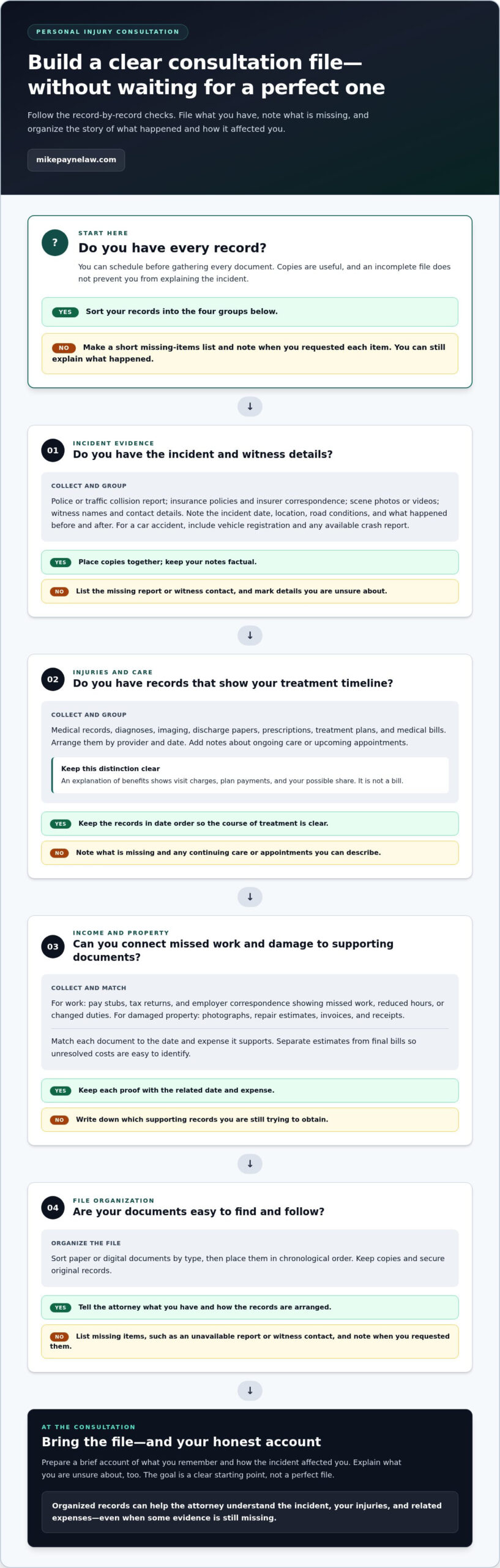Select NO: List the missing report option

tap(250, 591)
